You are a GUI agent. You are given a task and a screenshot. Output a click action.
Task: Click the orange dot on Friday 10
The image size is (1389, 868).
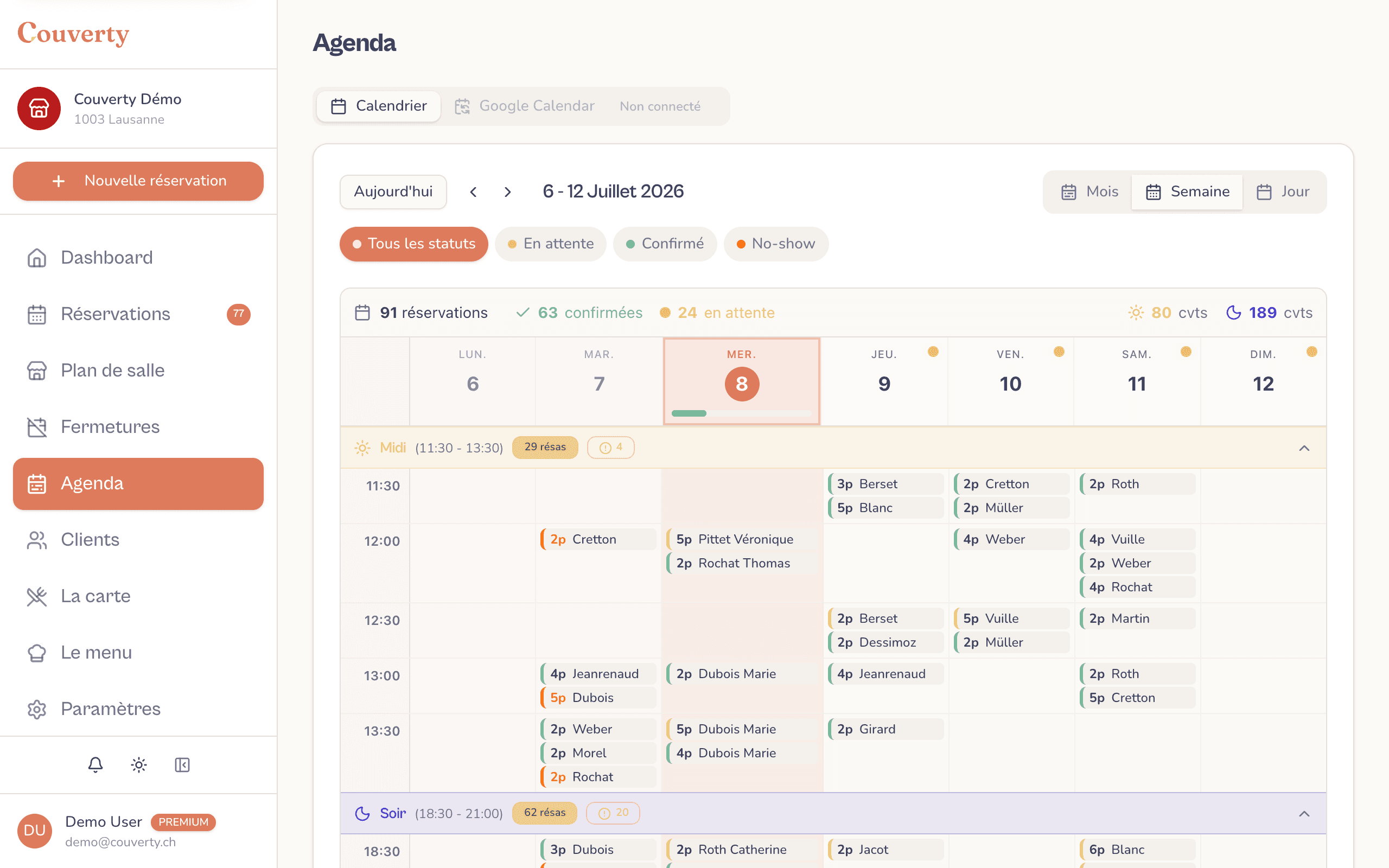tap(1059, 352)
